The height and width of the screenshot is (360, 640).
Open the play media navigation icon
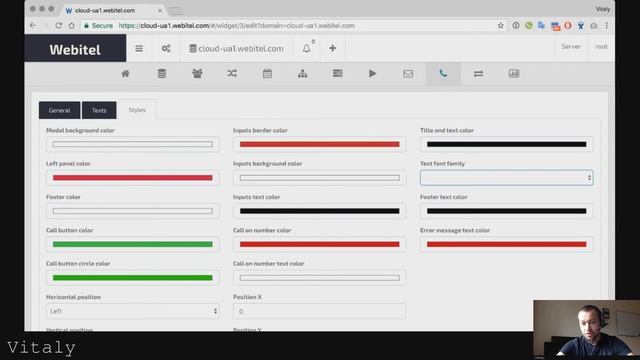pyautogui.click(x=372, y=73)
